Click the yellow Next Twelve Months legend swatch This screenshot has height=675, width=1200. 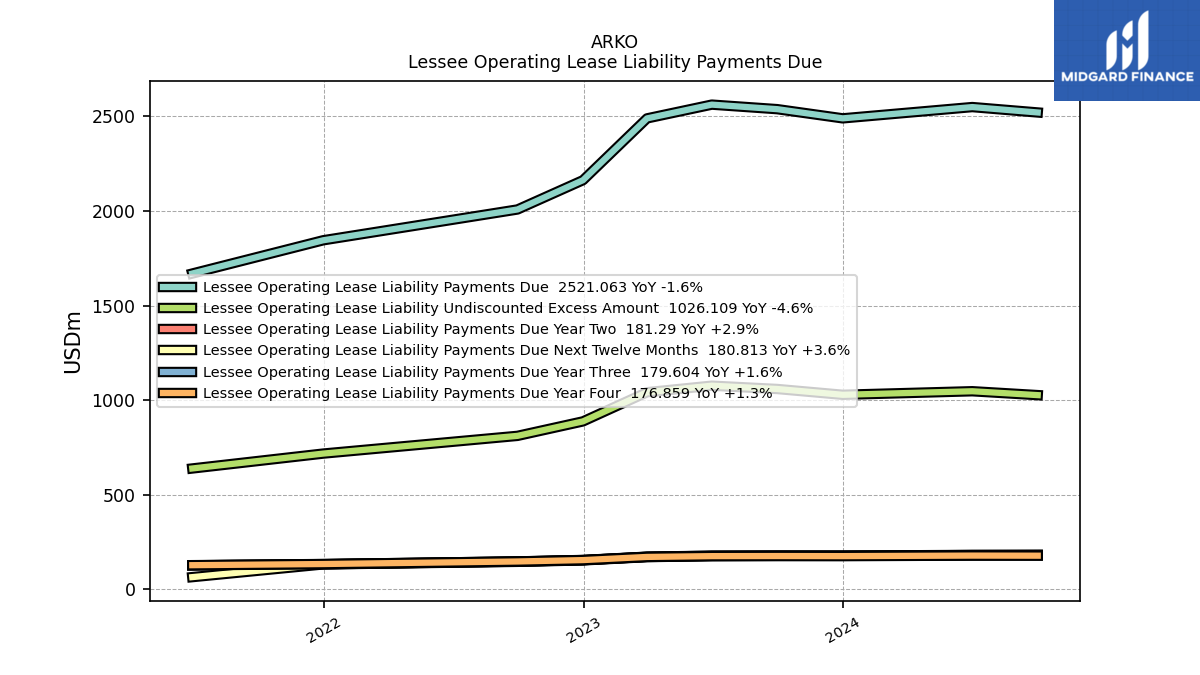click(177, 350)
